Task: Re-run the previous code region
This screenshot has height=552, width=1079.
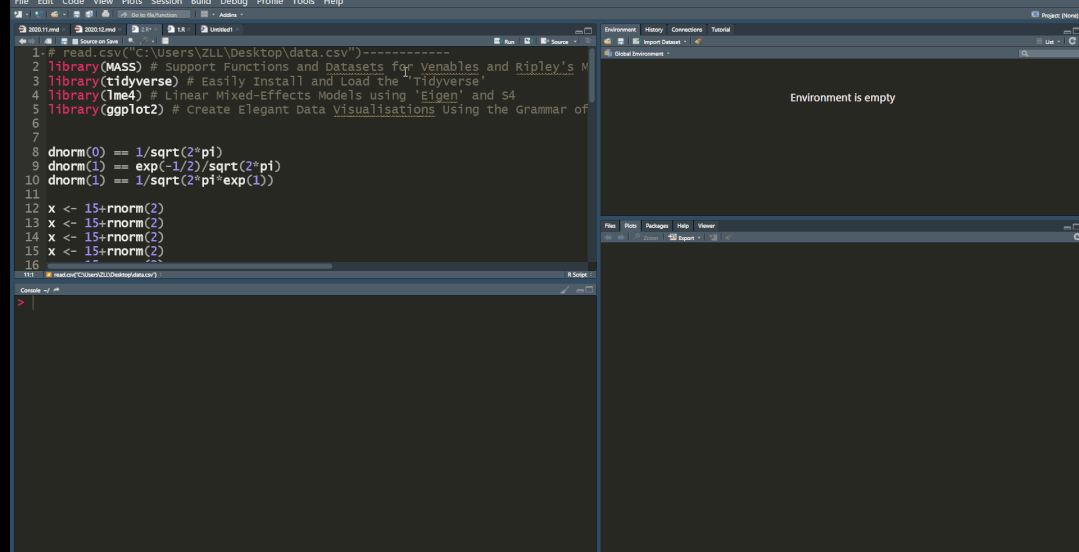Action: (527, 41)
